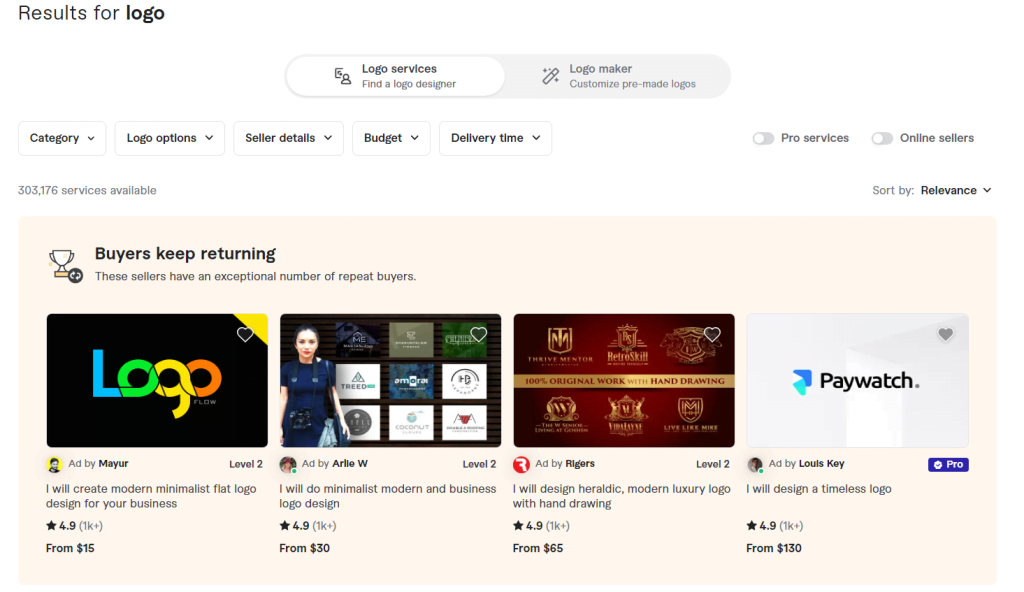The image size is (1024, 592).
Task: Open the Logo options dropdown
Action: pyautogui.click(x=169, y=139)
